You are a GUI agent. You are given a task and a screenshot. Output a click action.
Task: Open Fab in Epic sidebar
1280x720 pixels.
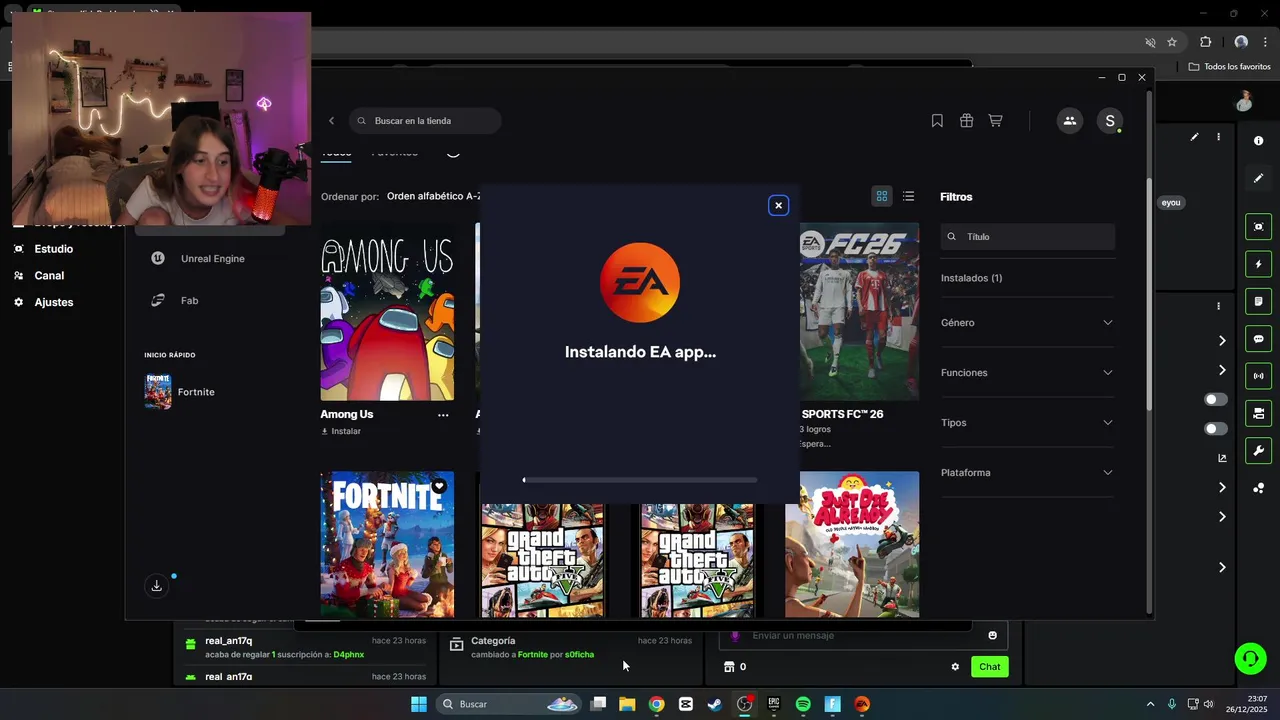coord(211,300)
